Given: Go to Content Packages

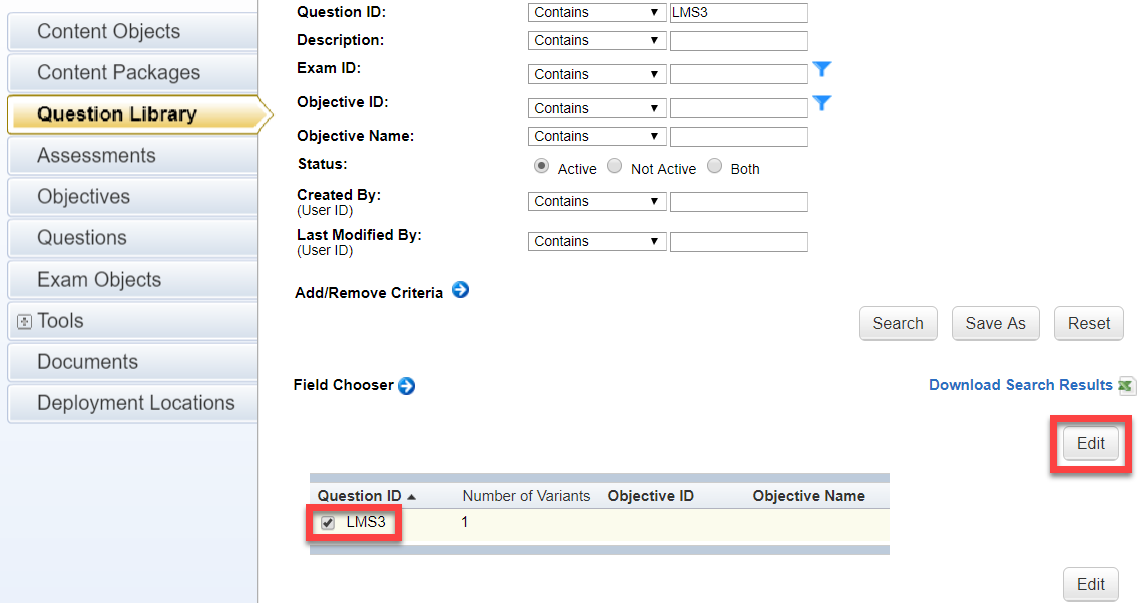Looking at the screenshot, I should (132, 73).
